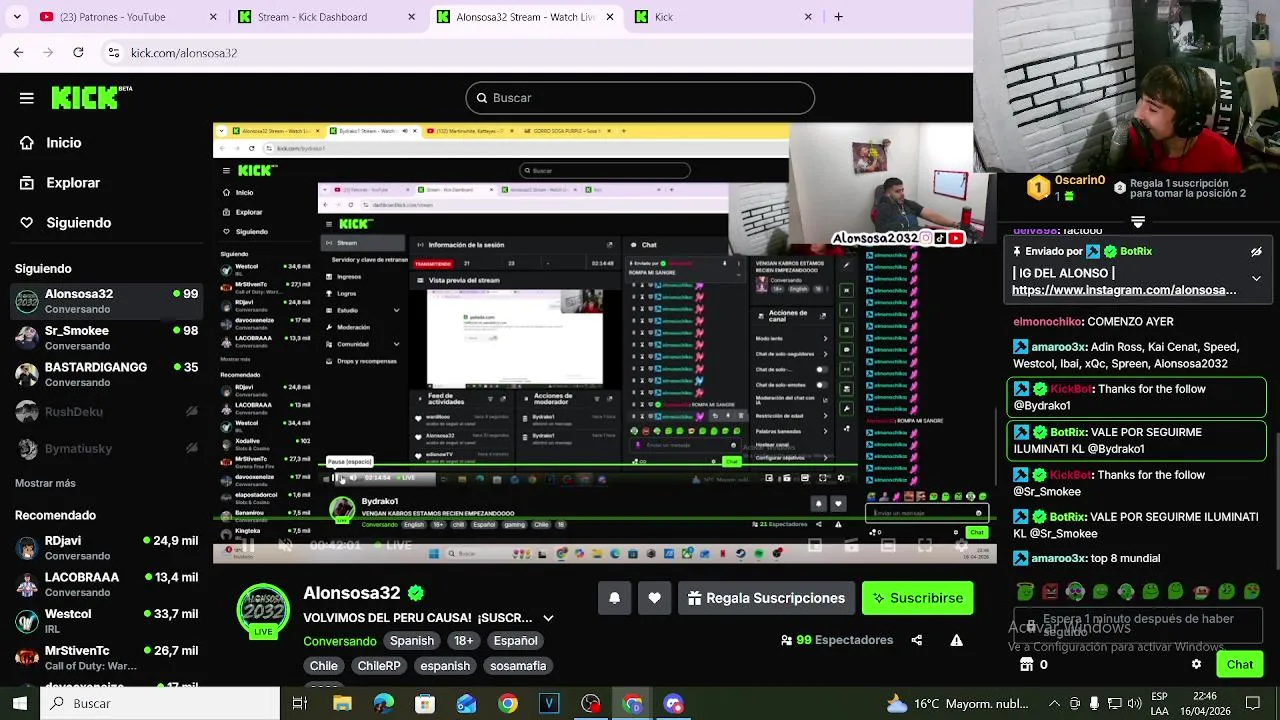Open BASTARDIGANGG channel from the sidebar
Image resolution: width=1280 pixels, height=720 pixels.
point(106,375)
